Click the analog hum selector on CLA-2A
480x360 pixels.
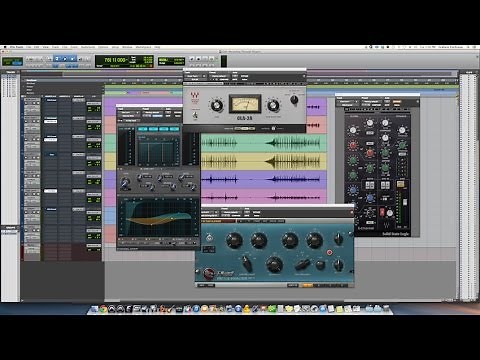coord(244,128)
